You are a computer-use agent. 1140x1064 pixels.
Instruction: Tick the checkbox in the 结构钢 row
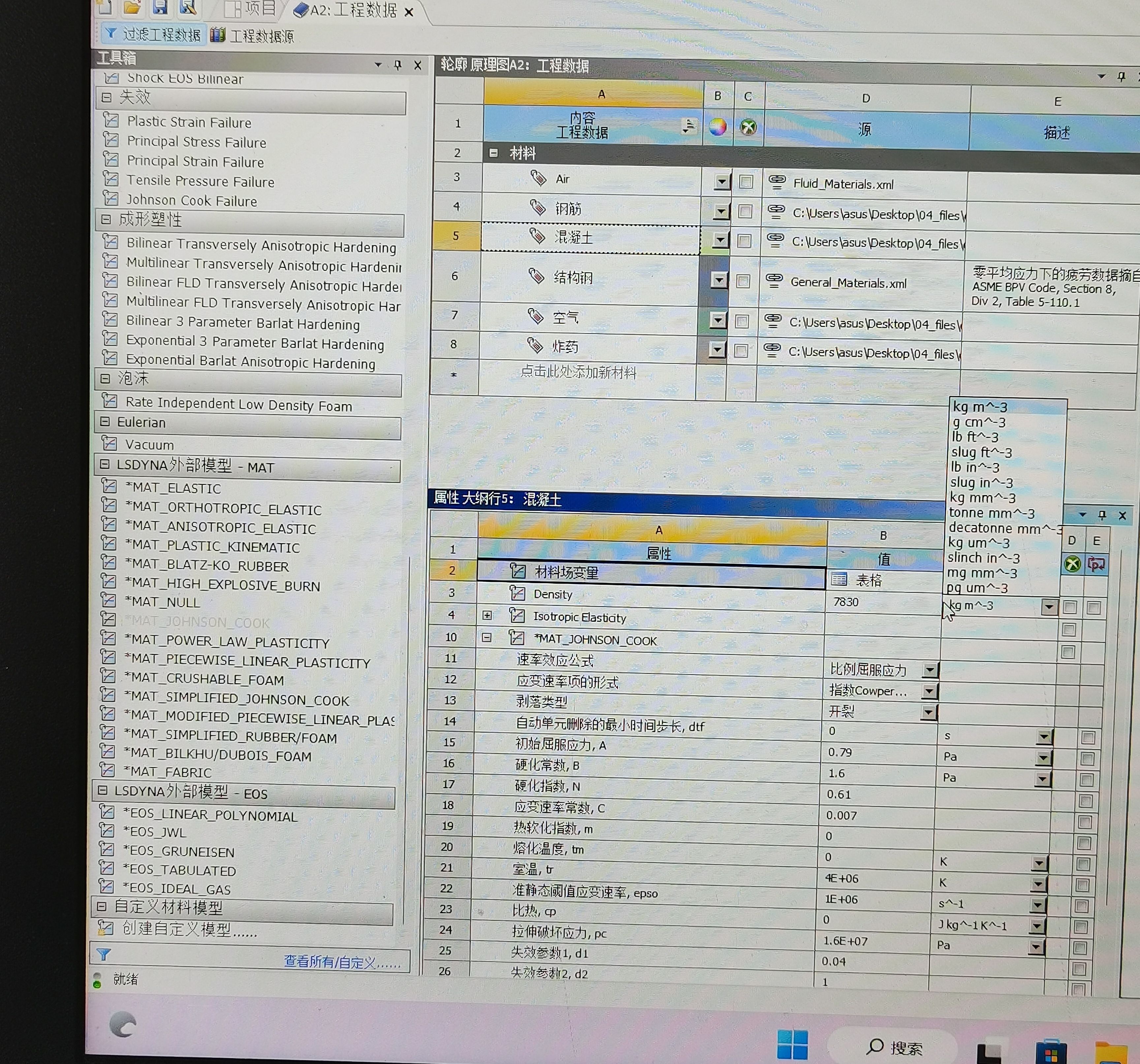[743, 281]
